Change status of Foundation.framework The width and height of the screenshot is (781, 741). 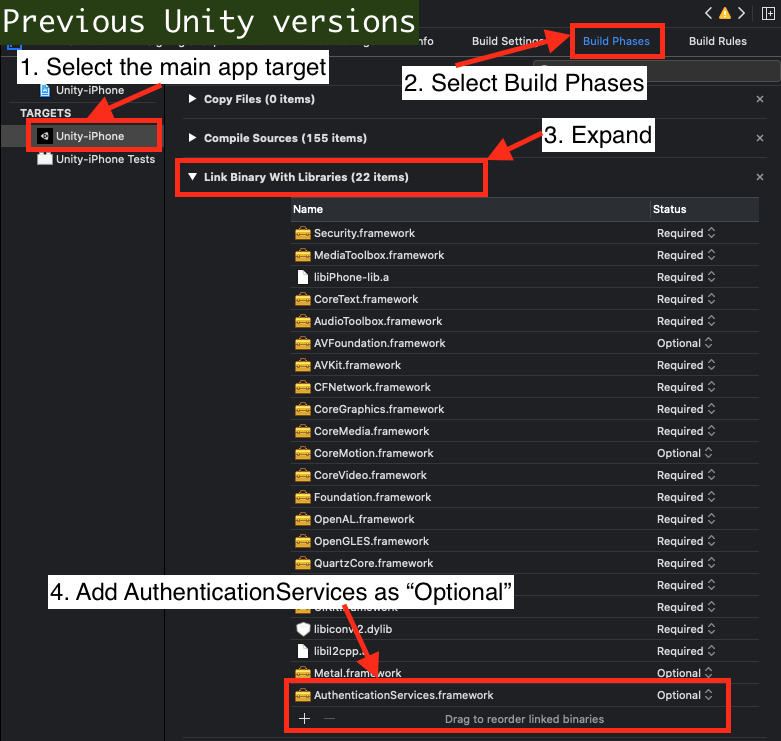(686, 497)
